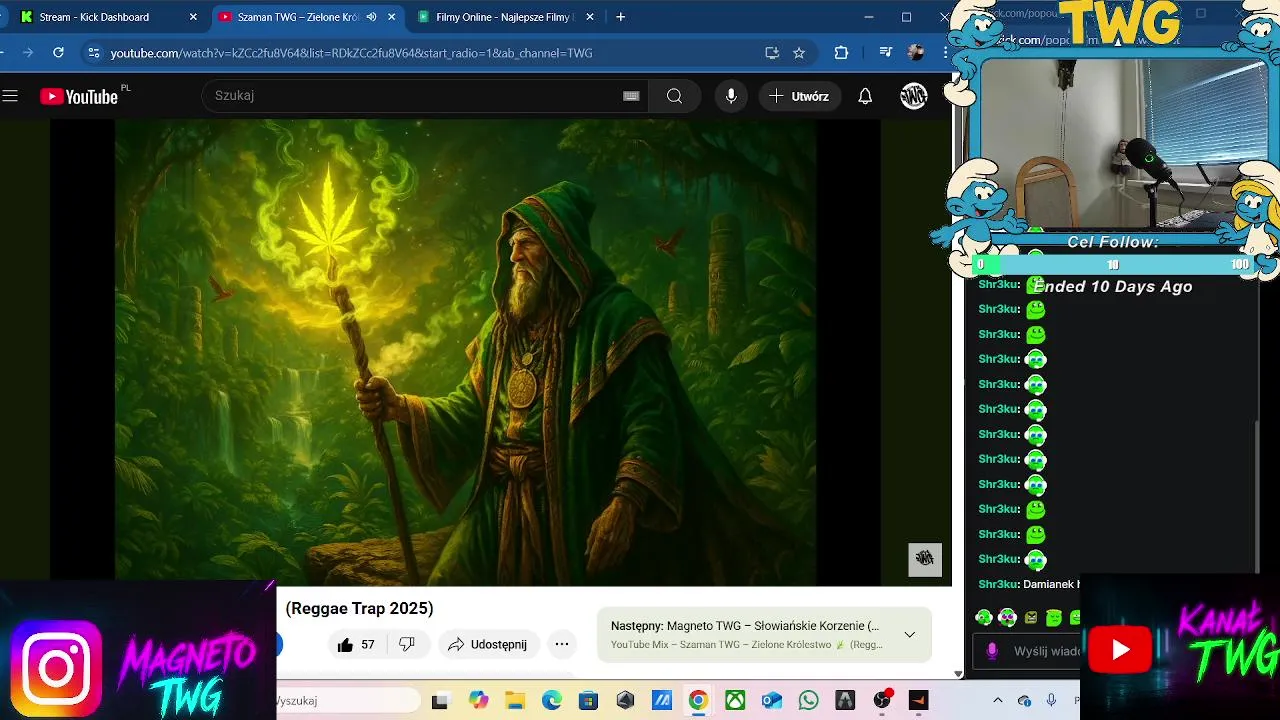1280x720 pixels.
Task: Open Microsoft Edge from the taskbar
Action: tap(552, 701)
